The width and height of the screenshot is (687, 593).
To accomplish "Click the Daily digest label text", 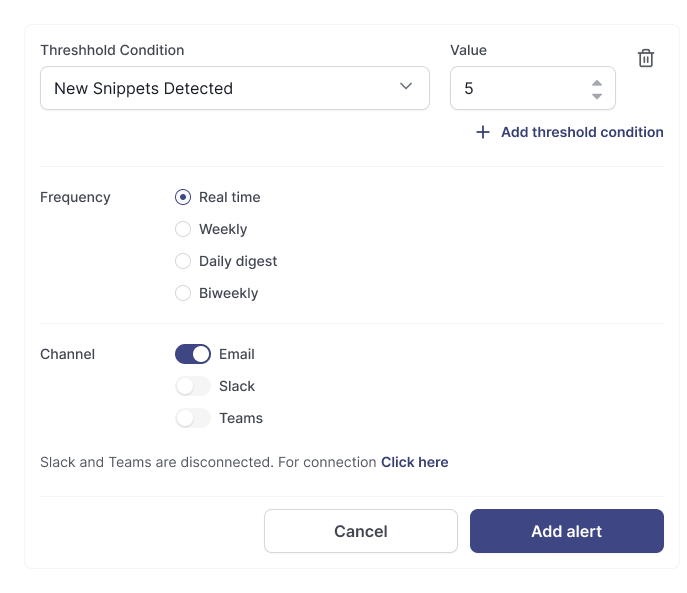I will [x=238, y=261].
